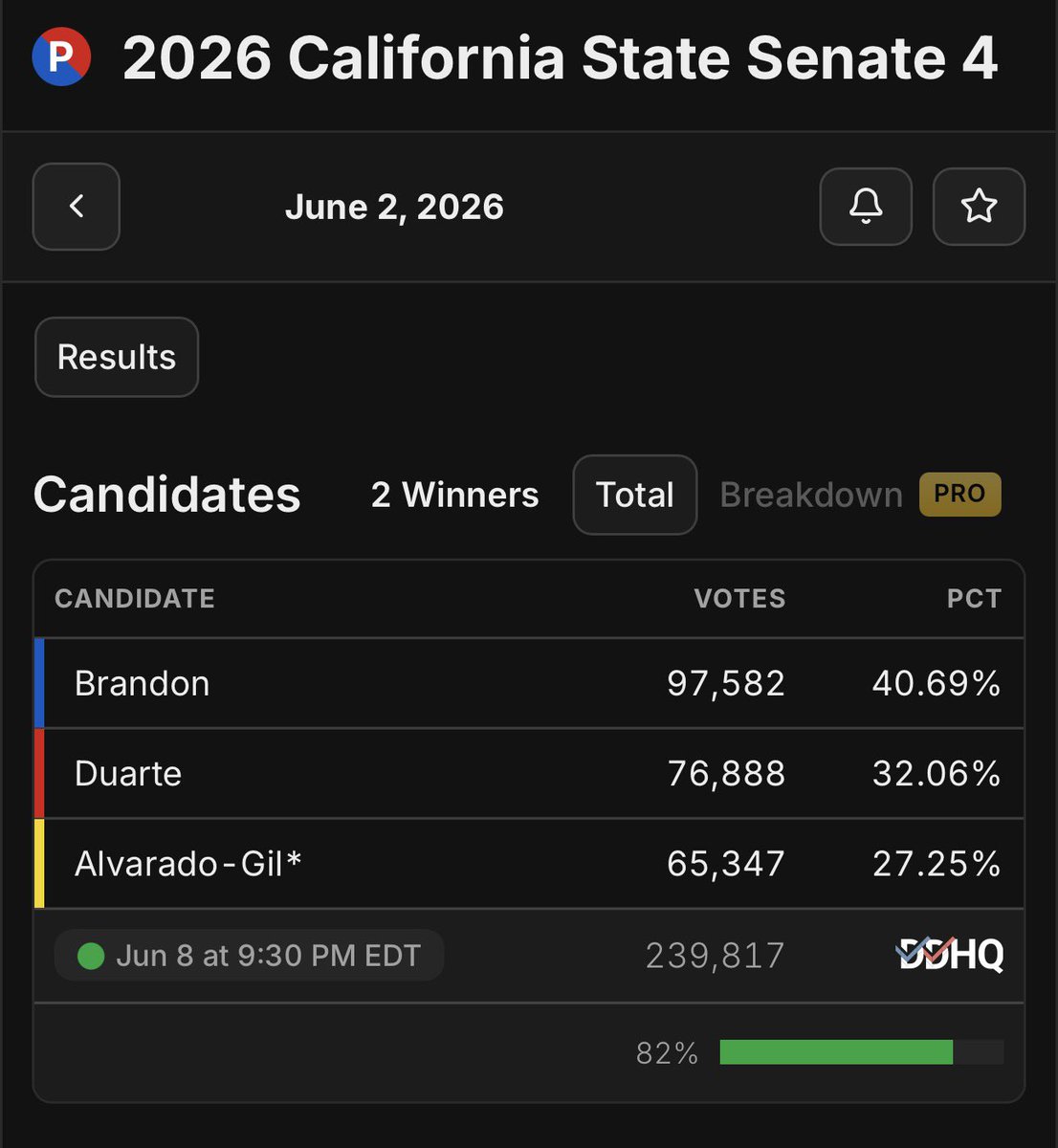This screenshot has width=1058, height=1148.
Task: Click the Jun 8 at 9:30 PM timestamp
Action: 268,956
